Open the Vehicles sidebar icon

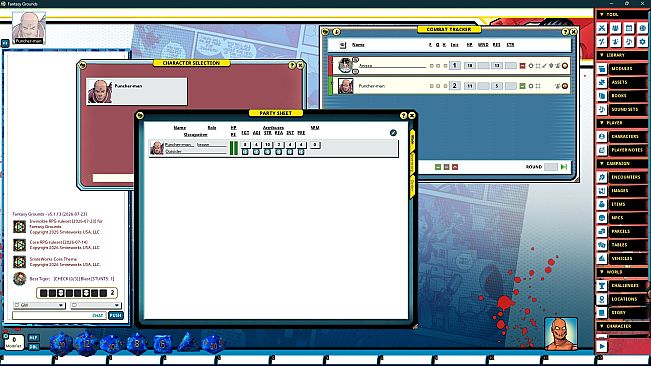[x=602, y=259]
